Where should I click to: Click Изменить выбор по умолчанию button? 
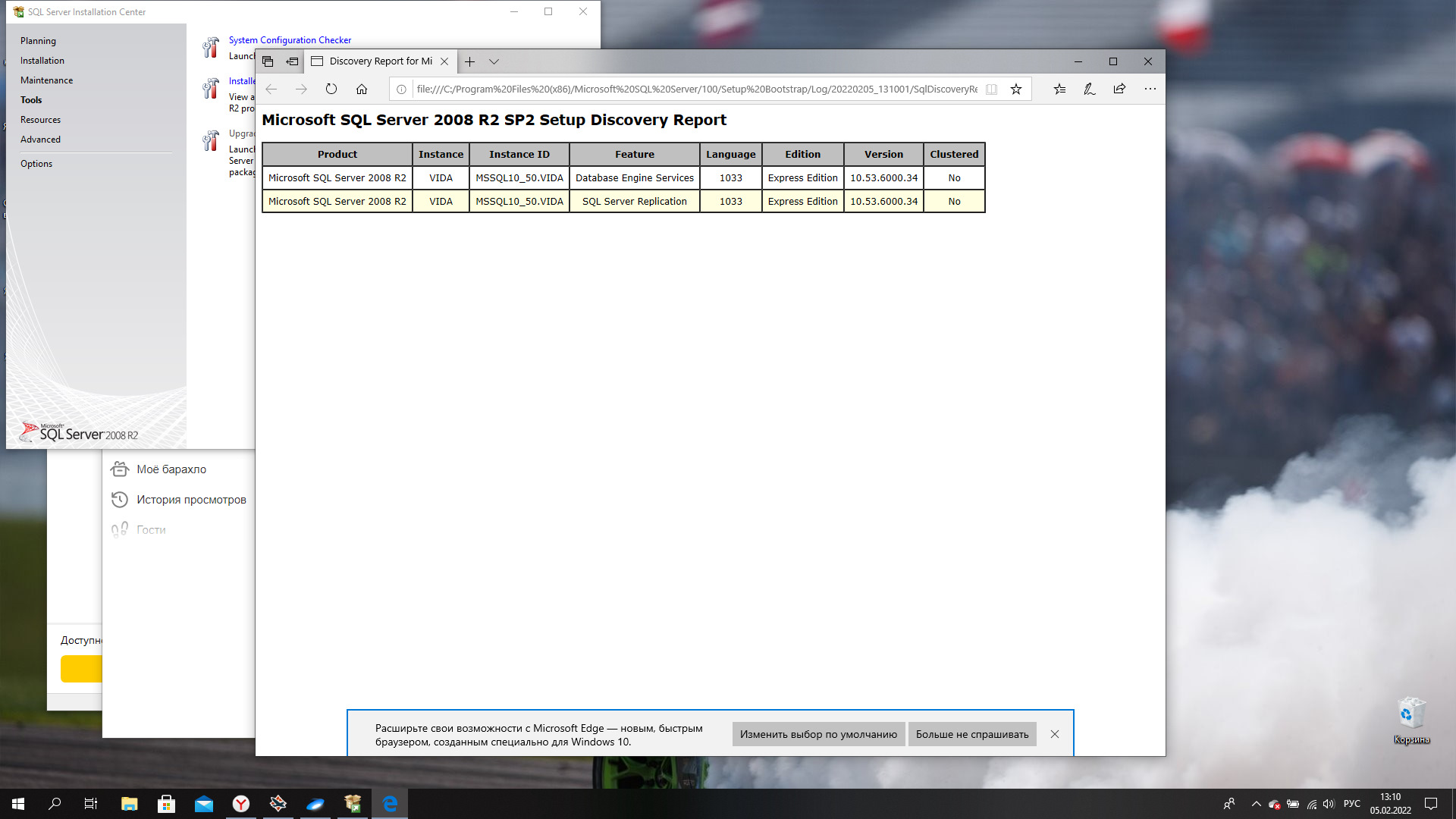pyautogui.click(x=818, y=734)
